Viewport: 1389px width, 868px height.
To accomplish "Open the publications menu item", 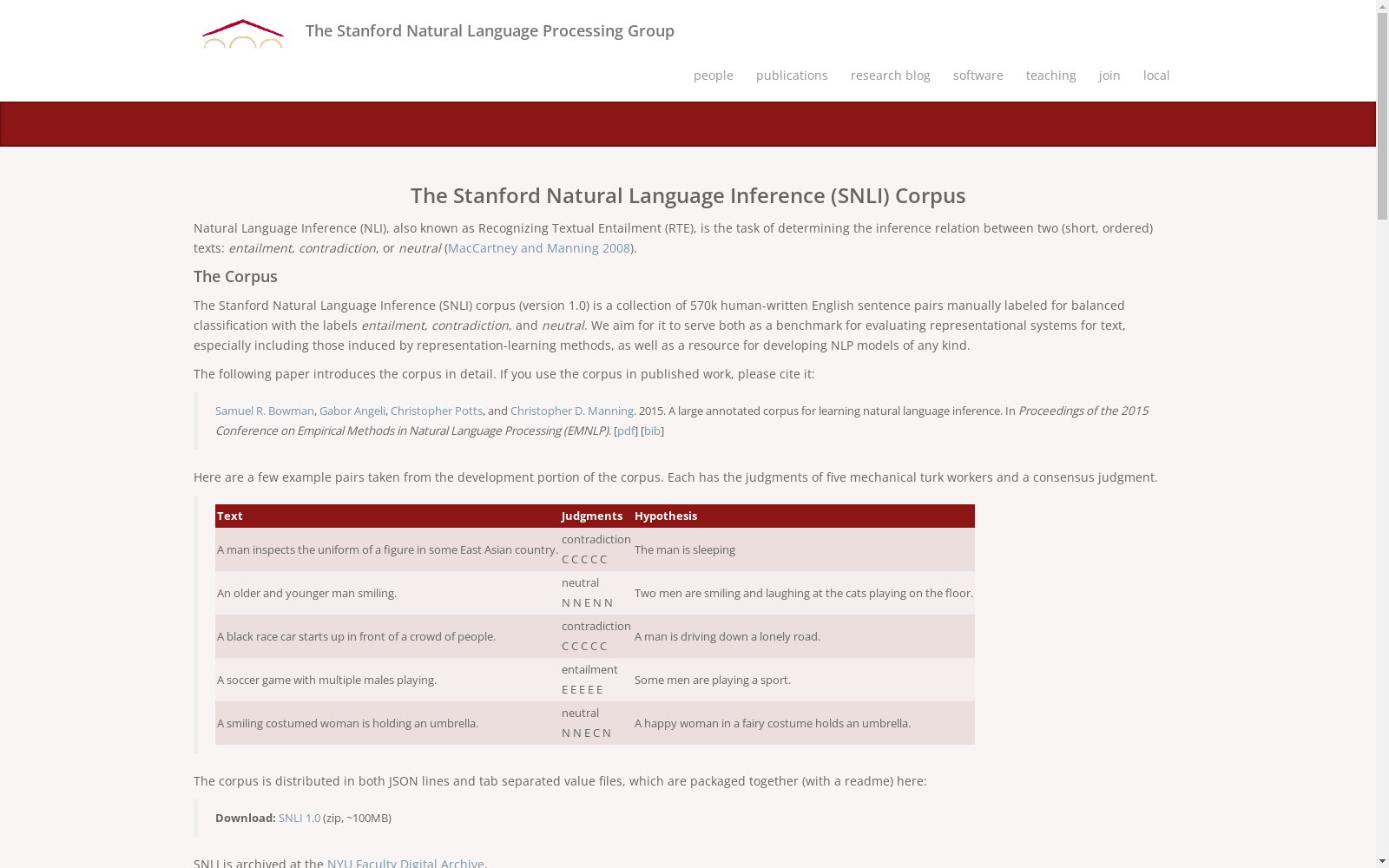I will (x=792, y=76).
